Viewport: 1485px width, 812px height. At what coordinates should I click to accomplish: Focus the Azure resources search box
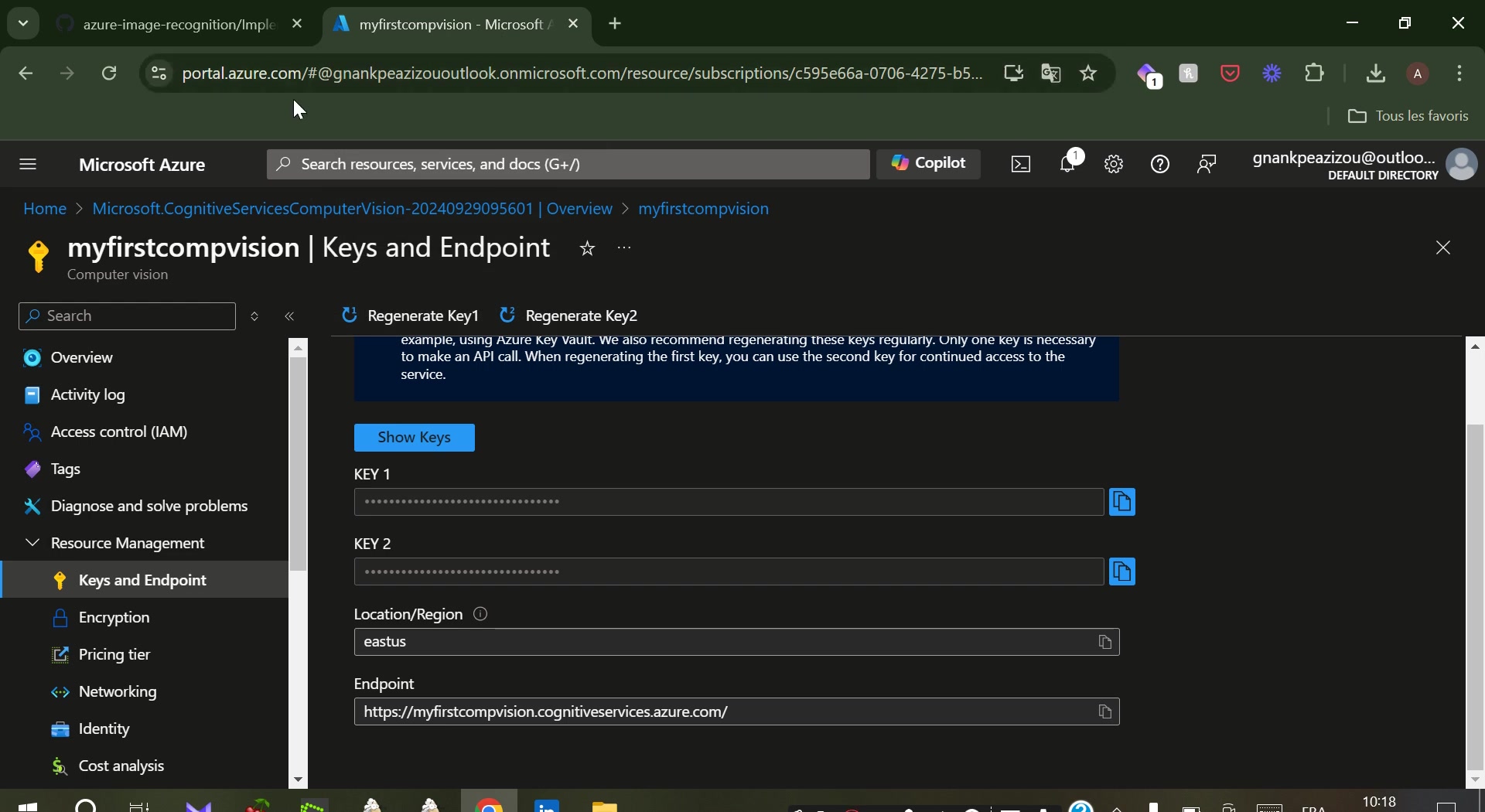(567, 164)
